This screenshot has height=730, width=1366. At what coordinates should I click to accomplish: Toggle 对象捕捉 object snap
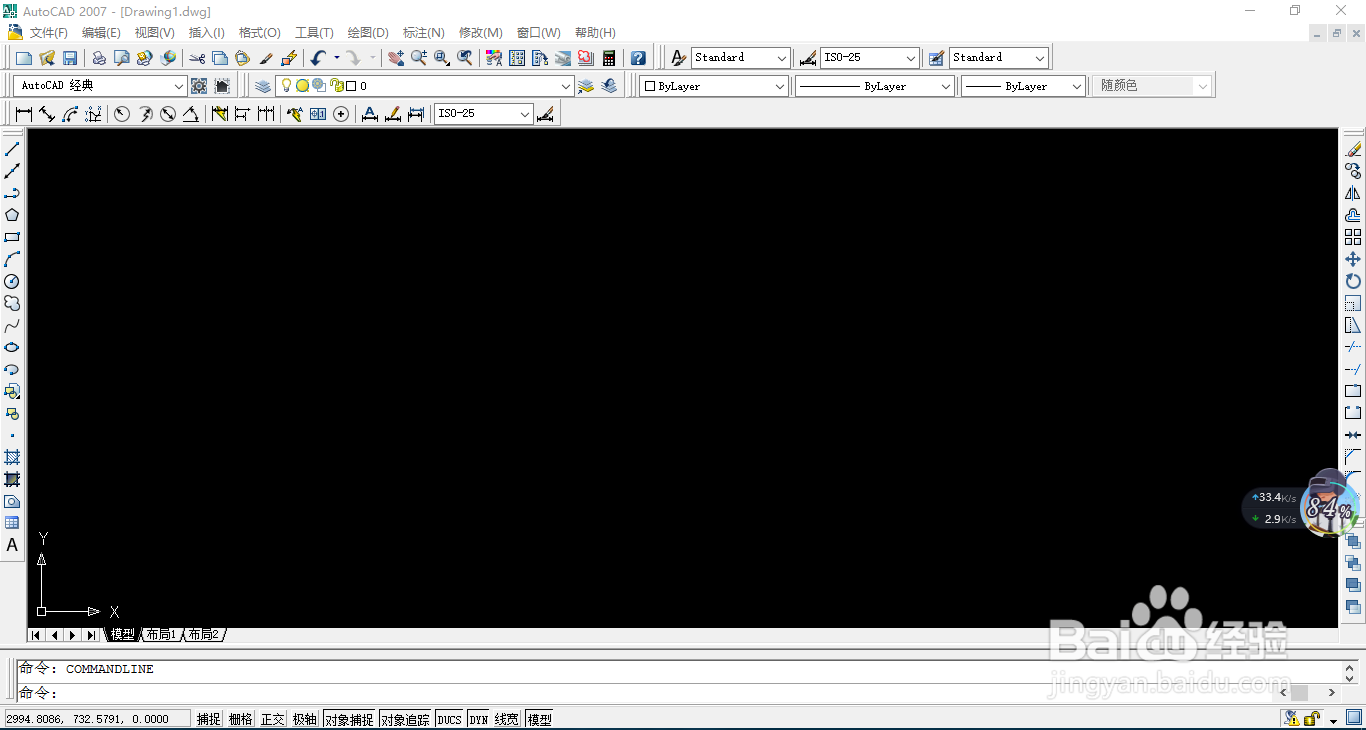pyautogui.click(x=349, y=719)
